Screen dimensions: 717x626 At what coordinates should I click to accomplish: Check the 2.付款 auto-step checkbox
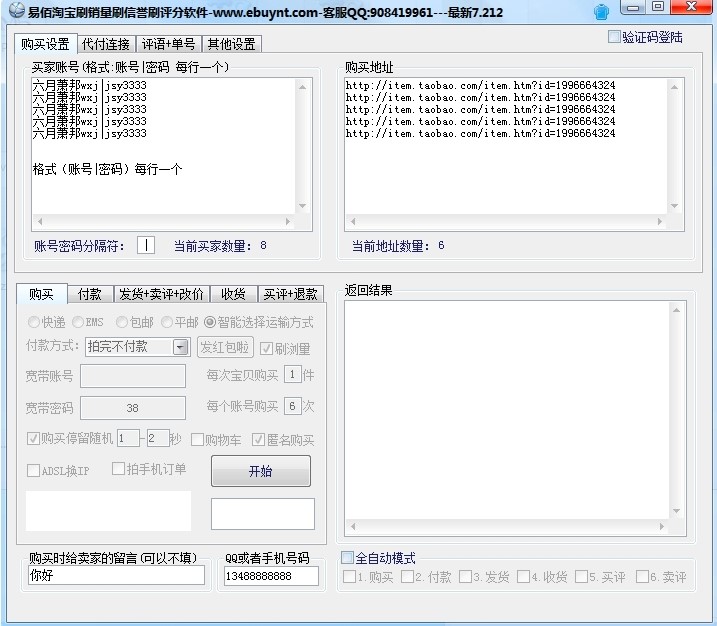click(x=407, y=577)
